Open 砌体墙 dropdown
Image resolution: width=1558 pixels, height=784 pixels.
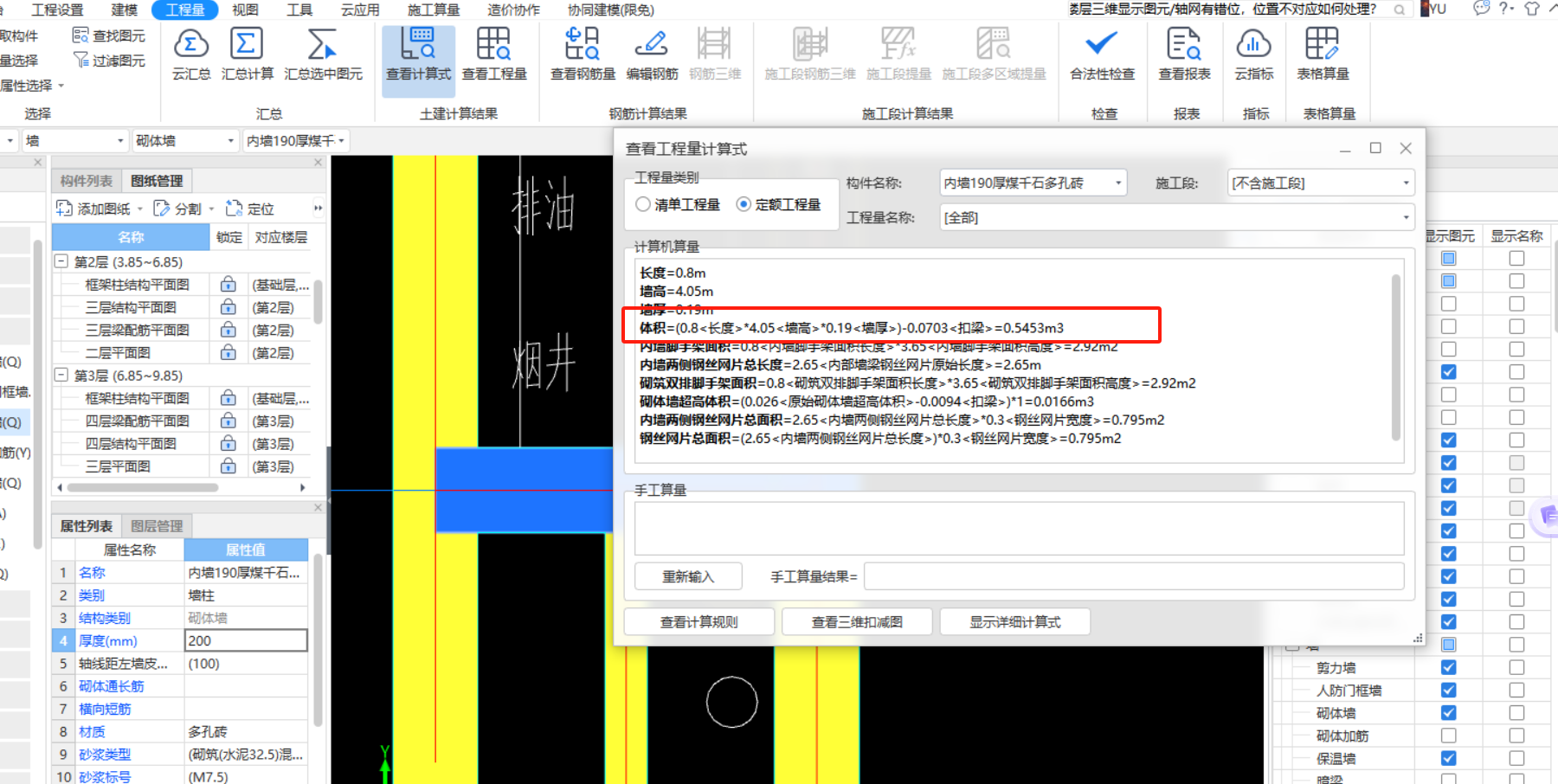click(x=184, y=140)
